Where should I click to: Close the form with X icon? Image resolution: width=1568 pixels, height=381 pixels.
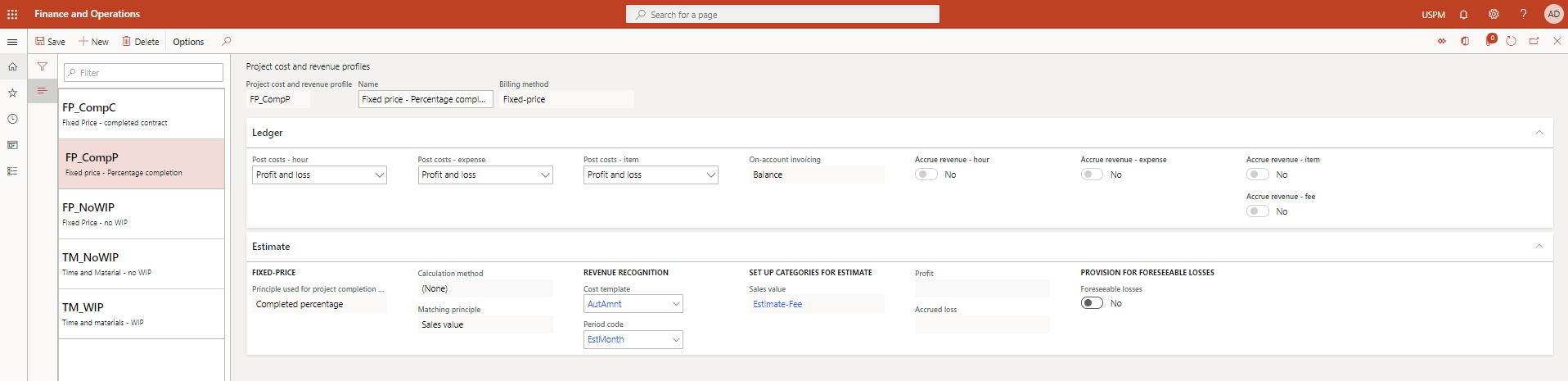click(x=1557, y=42)
